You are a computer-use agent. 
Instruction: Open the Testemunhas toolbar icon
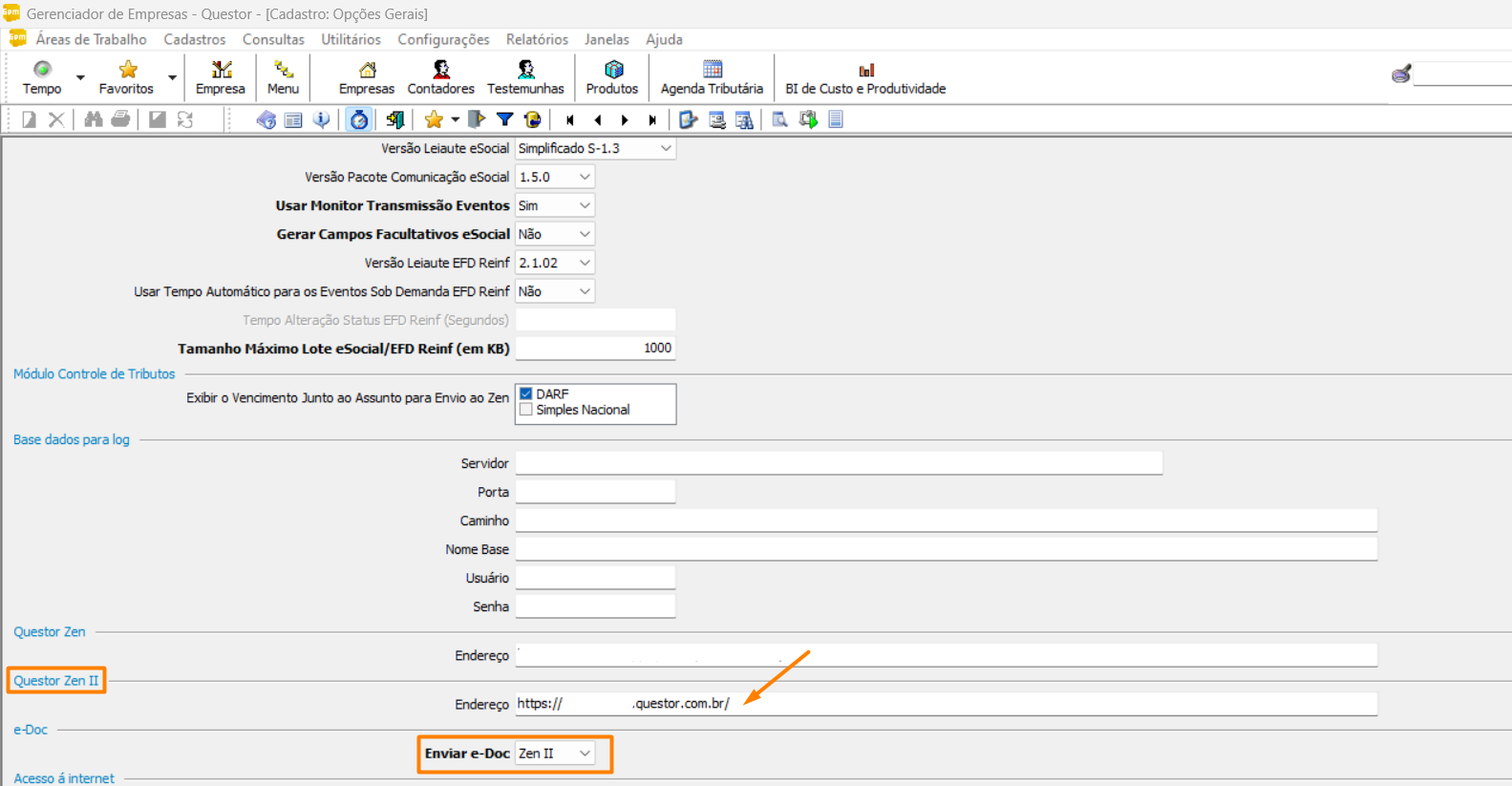point(525,70)
